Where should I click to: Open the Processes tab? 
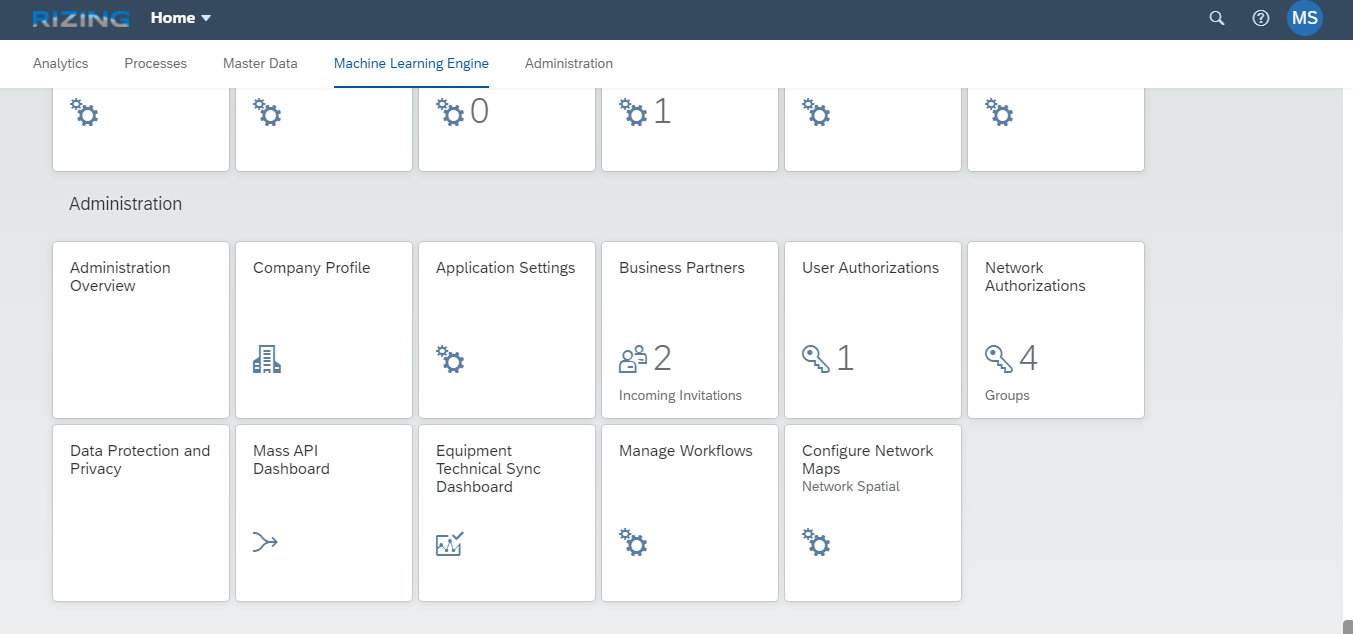pyautogui.click(x=156, y=63)
